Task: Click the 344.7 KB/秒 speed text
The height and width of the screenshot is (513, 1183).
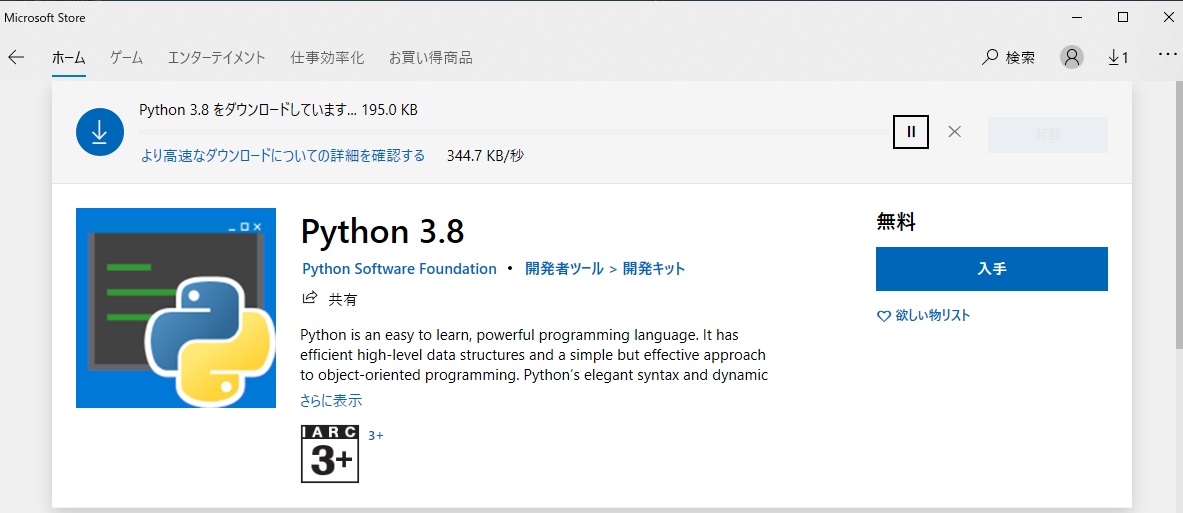Action: click(x=485, y=155)
